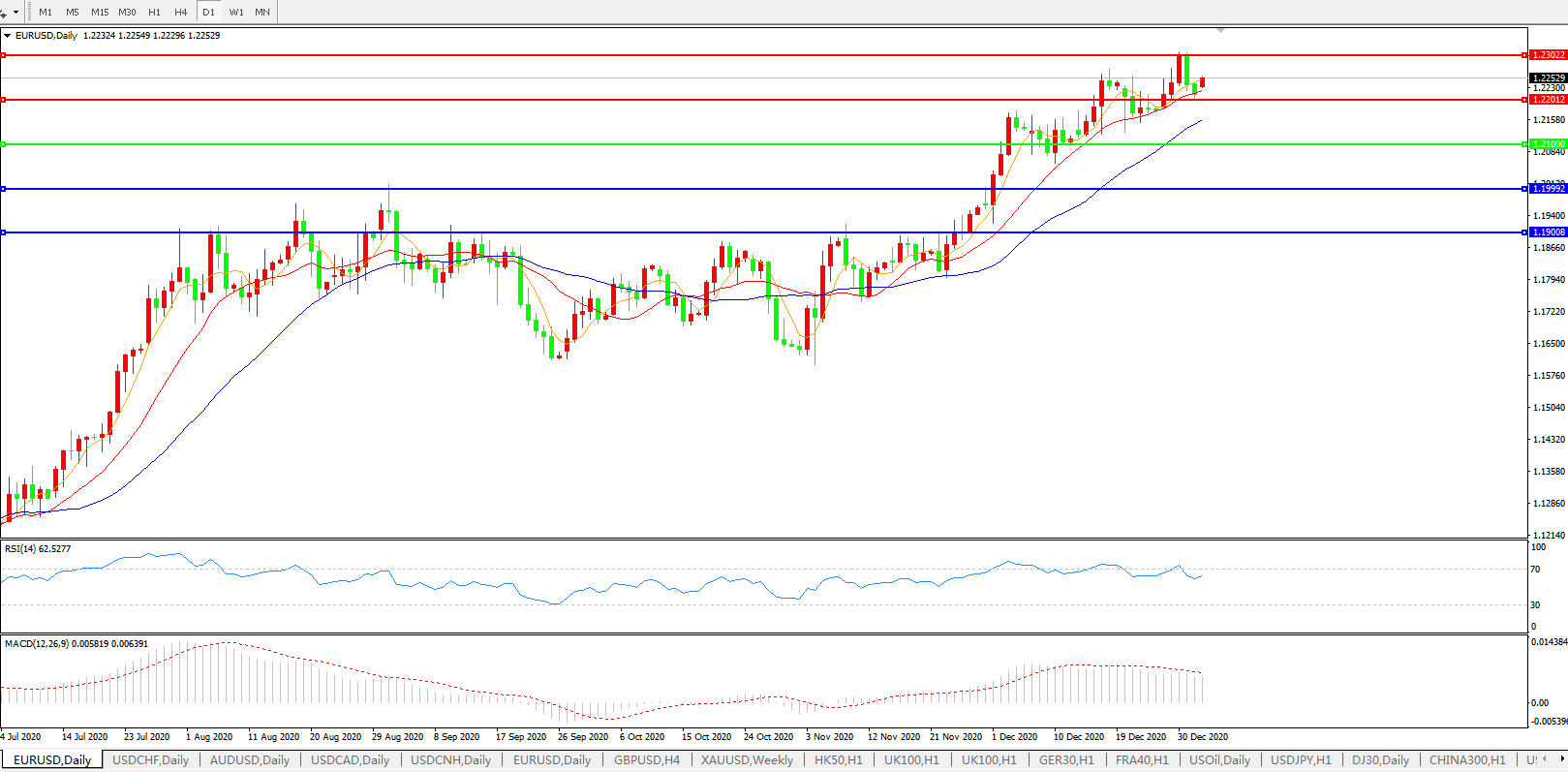Select the blue 1.19008 price line label
Viewport: 1568px width, 772px height.
pos(1548,232)
